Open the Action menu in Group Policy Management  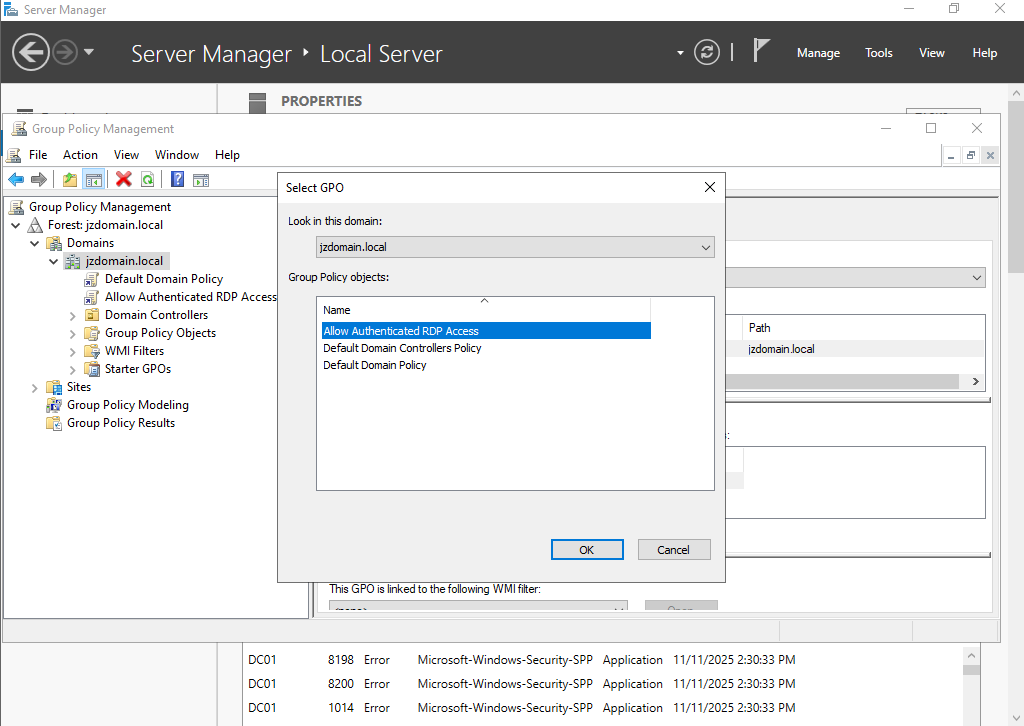tap(80, 155)
